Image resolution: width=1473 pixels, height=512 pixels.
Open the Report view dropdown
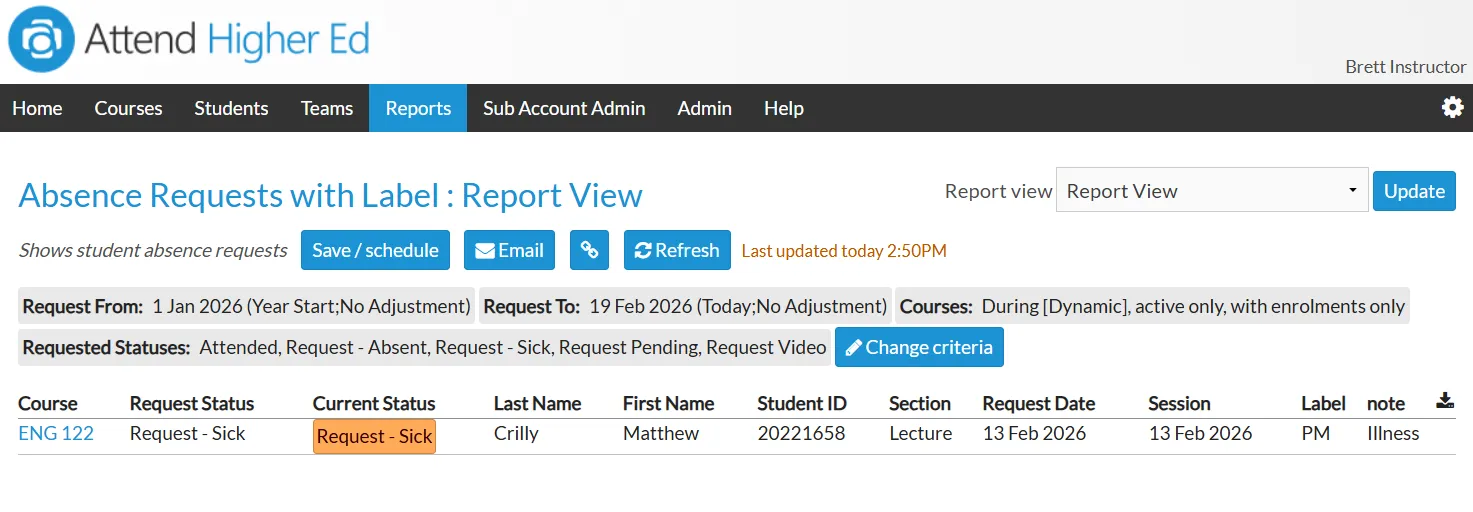tap(1212, 190)
